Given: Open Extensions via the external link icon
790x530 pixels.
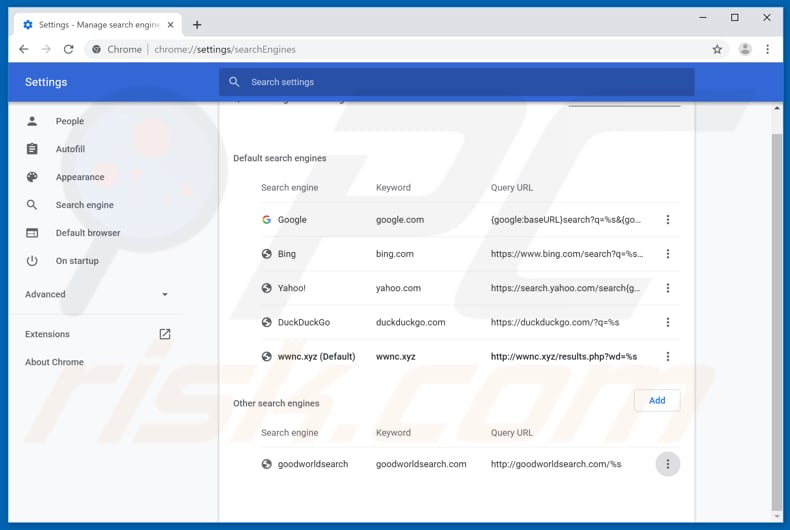Looking at the screenshot, I should coord(165,334).
